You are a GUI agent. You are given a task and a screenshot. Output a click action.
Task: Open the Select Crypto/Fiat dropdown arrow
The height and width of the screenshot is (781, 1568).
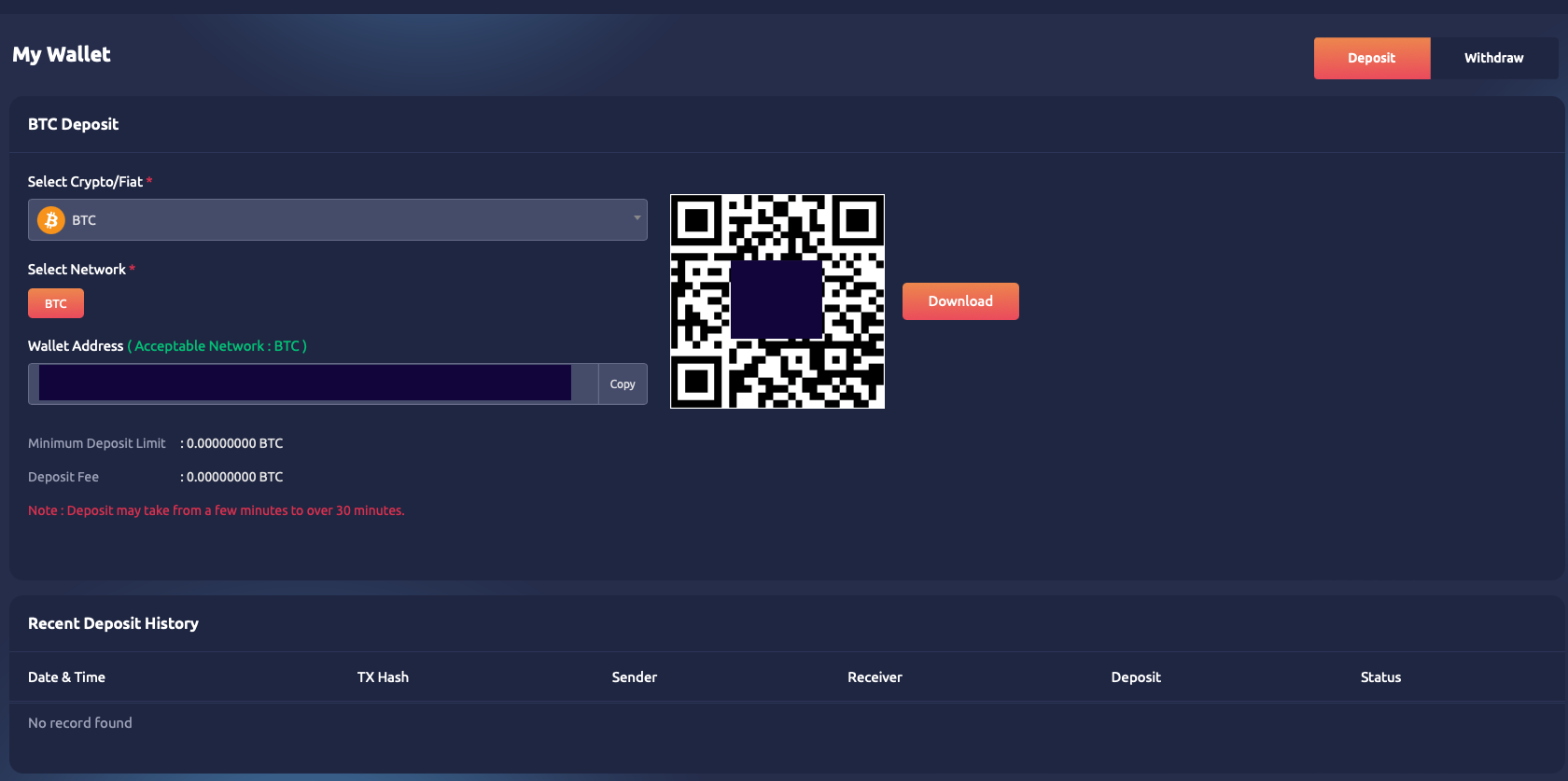click(637, 218)
